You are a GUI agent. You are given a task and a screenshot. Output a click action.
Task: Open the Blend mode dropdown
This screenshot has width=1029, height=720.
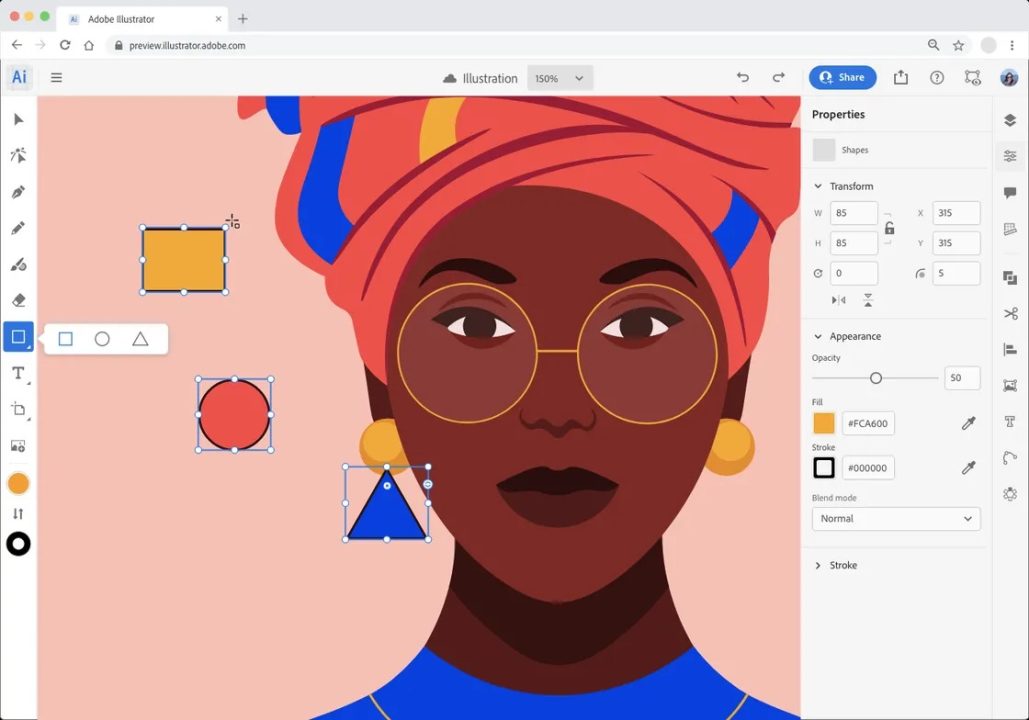895,518
